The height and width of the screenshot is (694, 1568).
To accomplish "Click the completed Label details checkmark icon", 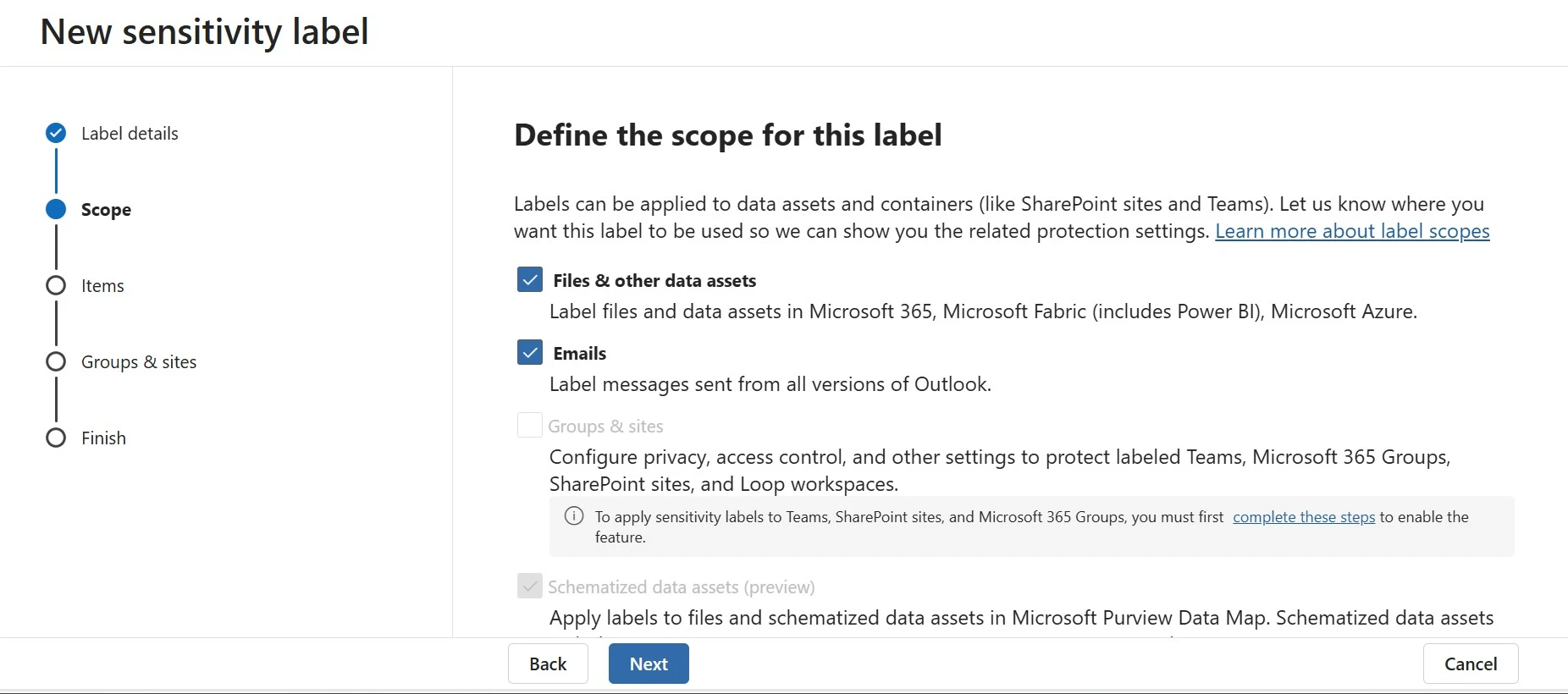I will (56, 133).
